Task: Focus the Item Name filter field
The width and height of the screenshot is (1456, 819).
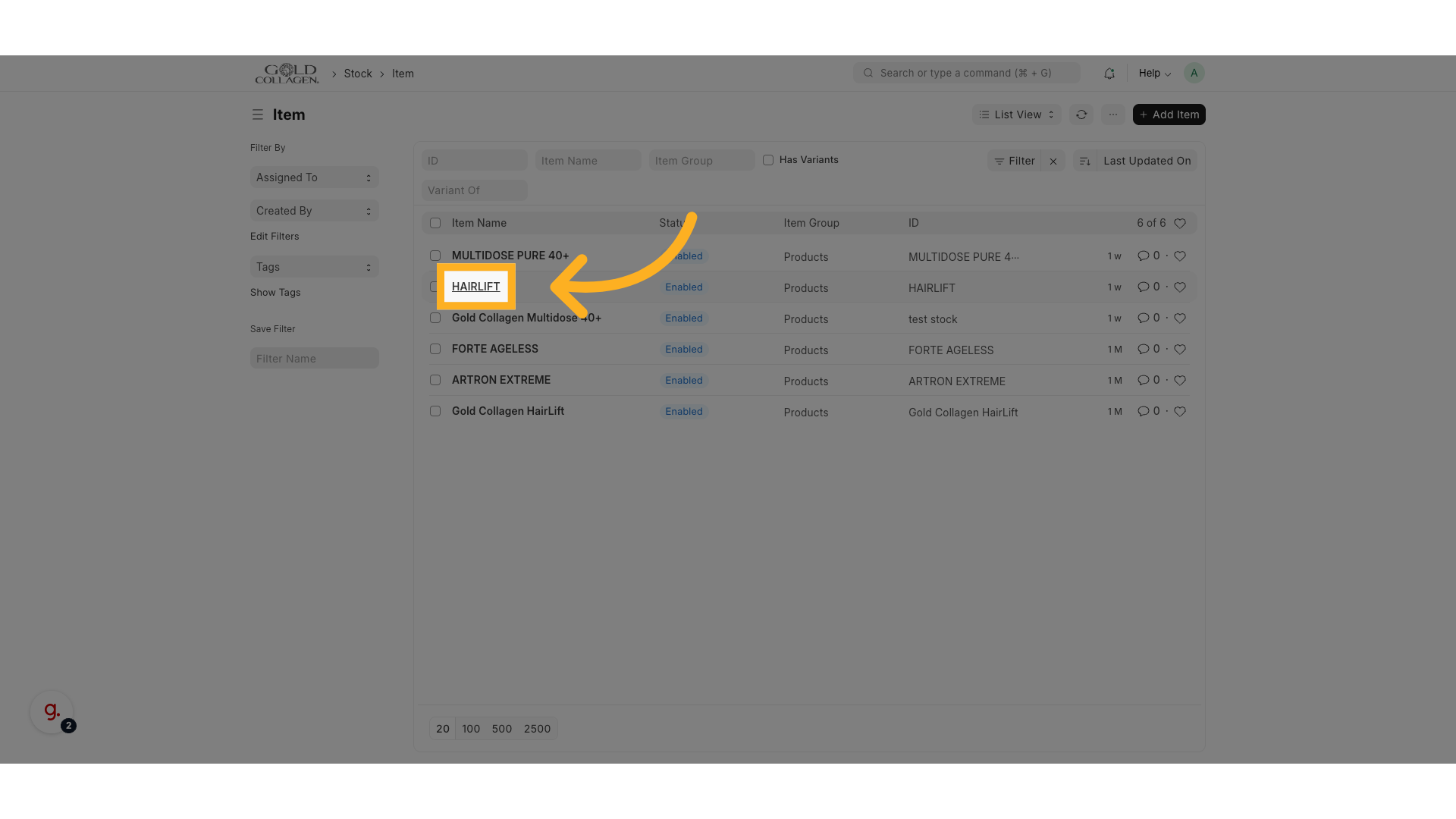Action: coord(588,161)
